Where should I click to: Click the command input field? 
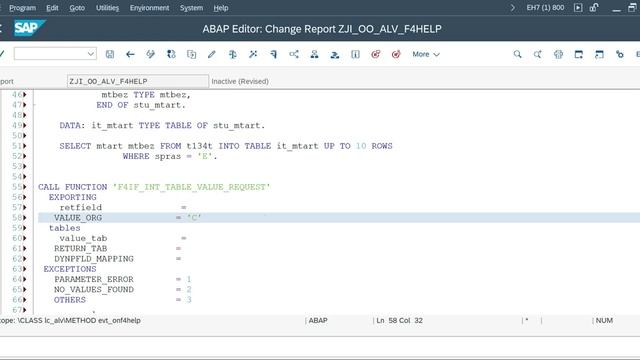55,54
